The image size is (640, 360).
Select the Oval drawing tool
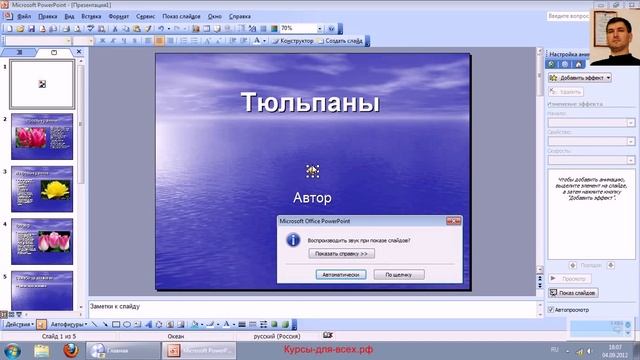point(127,324)
